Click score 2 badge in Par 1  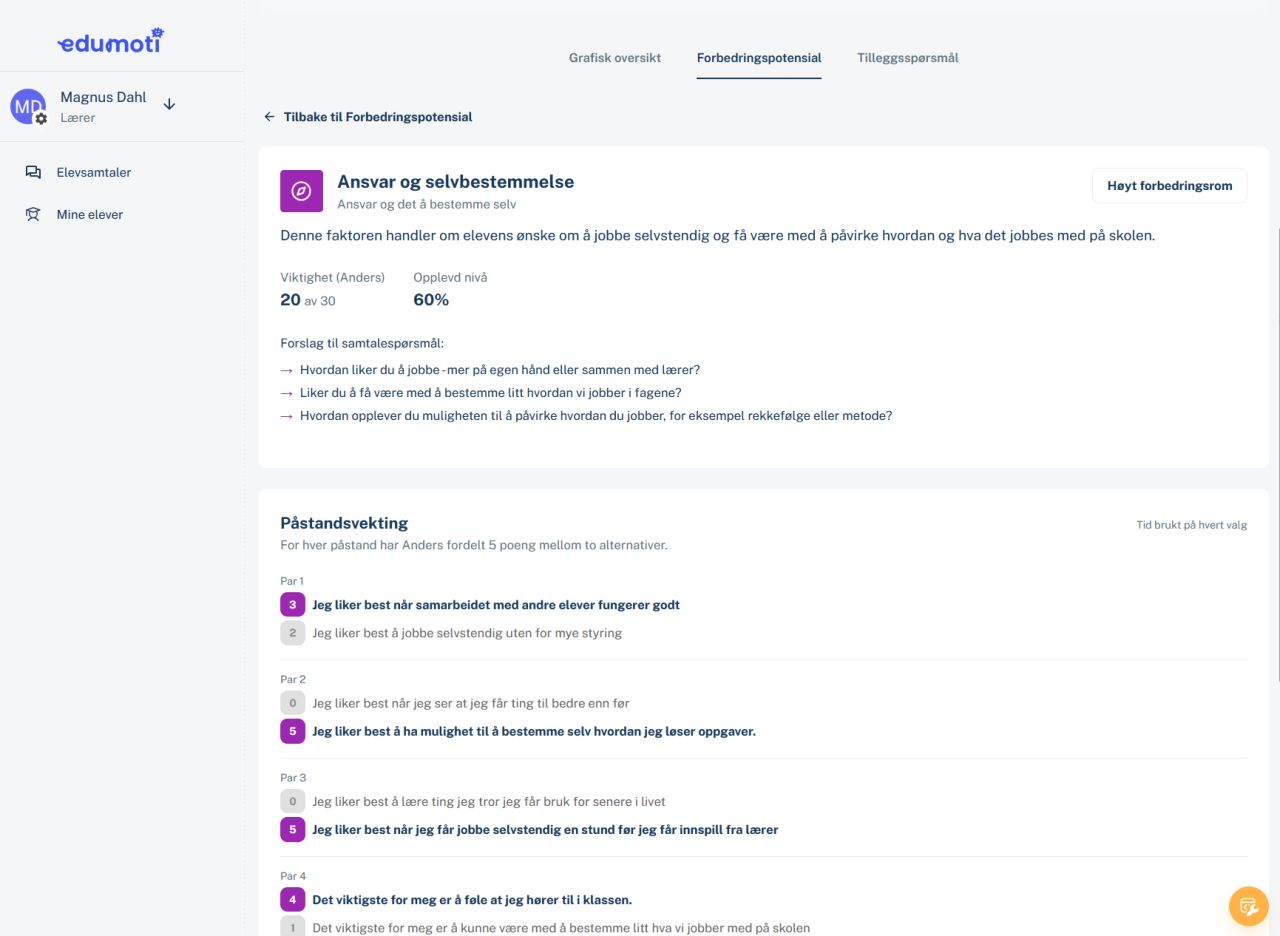pyautogui.click(x=292, y=633)
